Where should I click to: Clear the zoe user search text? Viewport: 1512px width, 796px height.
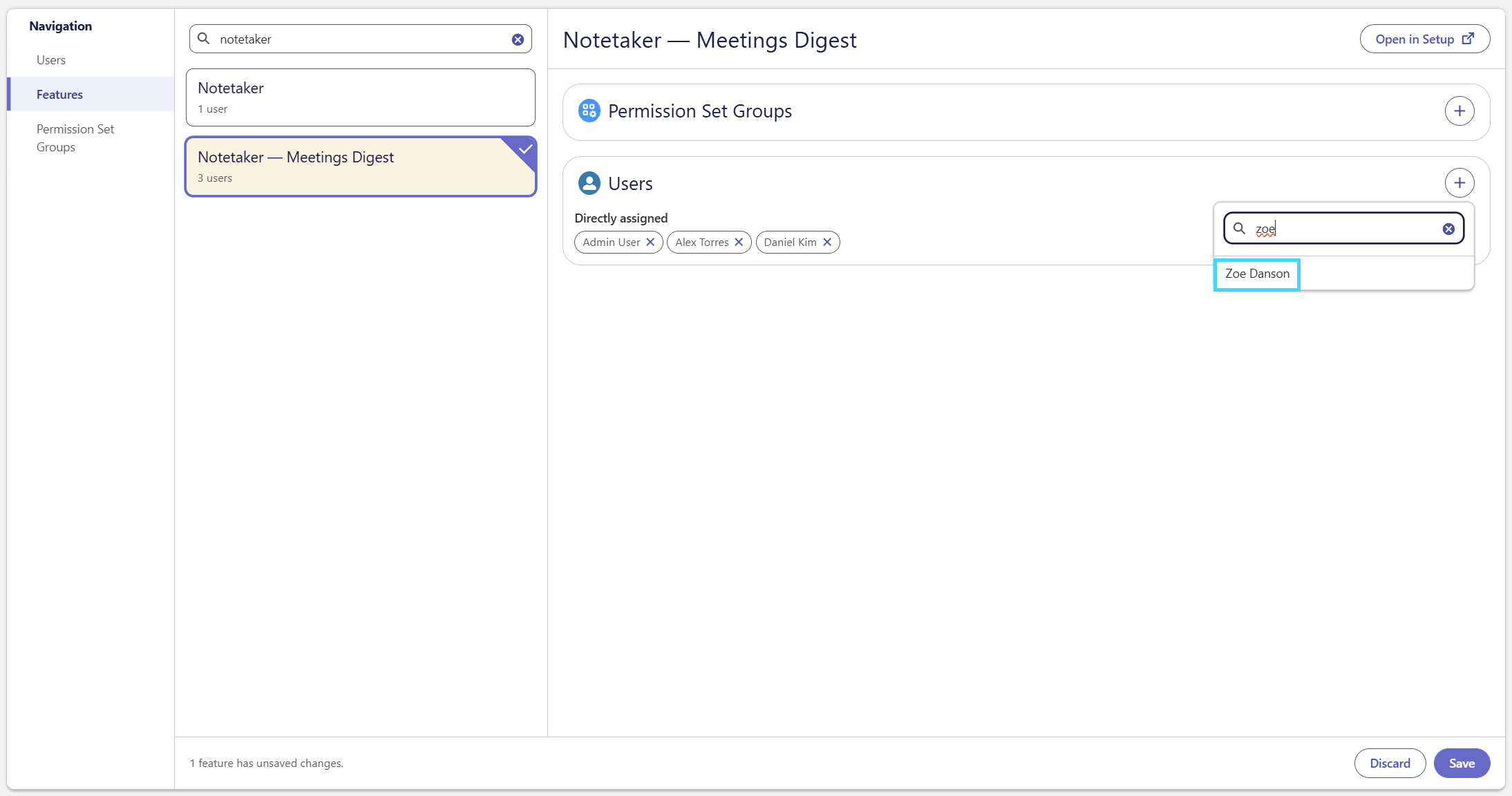[1448, 229]
